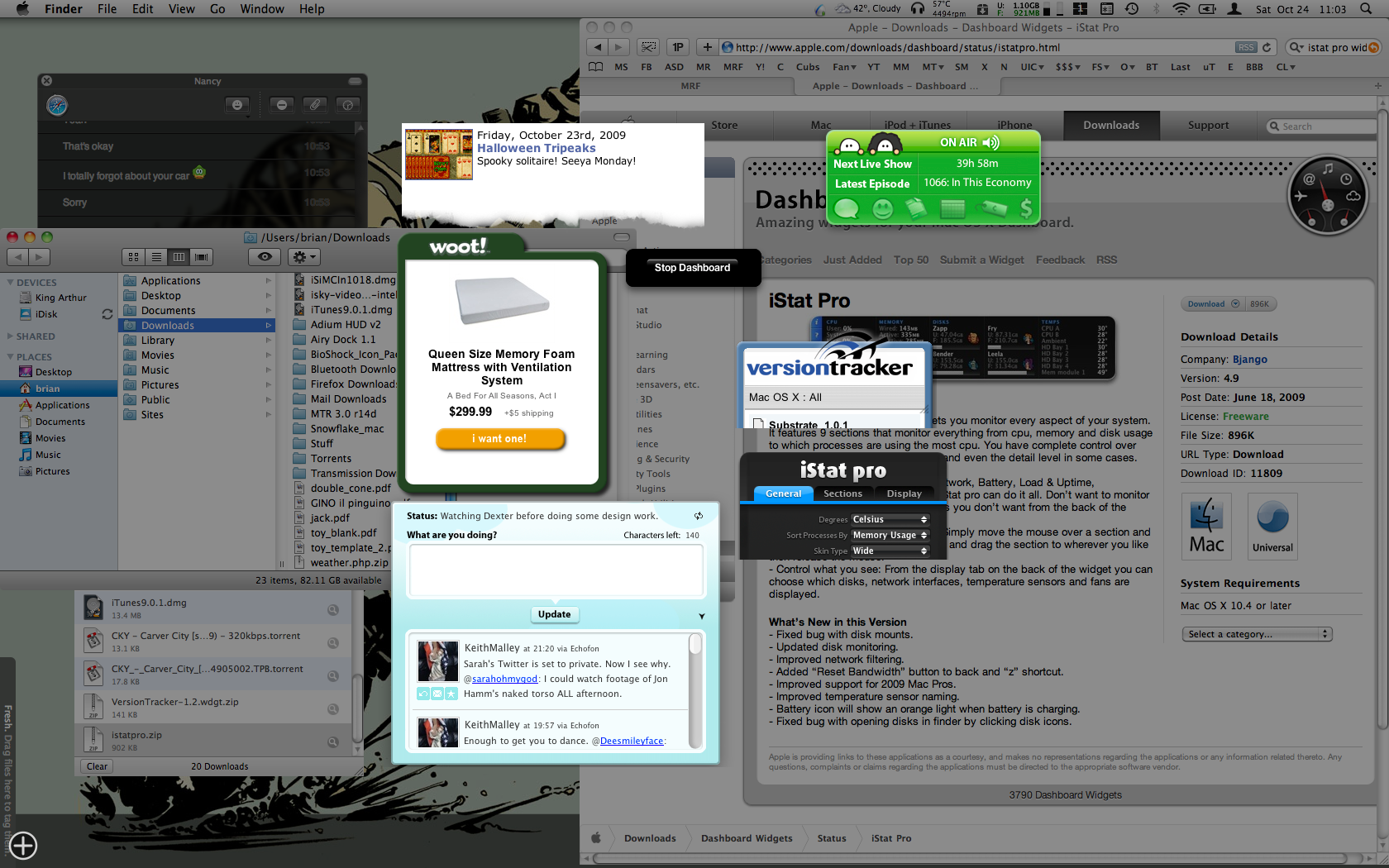Viewport: 1389px width, 868px height.
Task: Click the clock history icon in Nancy chat
Action: [347, 105]
